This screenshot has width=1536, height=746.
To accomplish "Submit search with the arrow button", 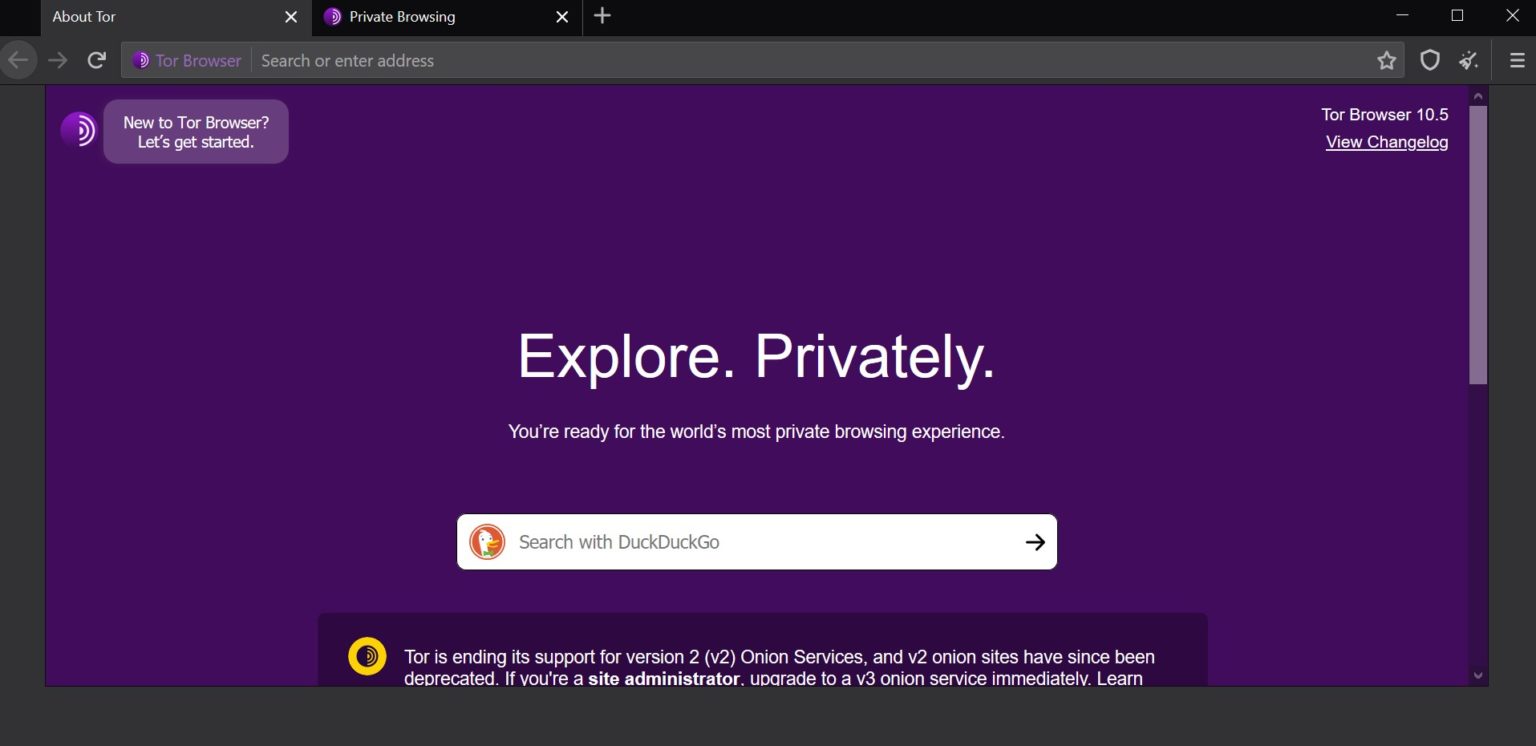I will point(1035,542).
